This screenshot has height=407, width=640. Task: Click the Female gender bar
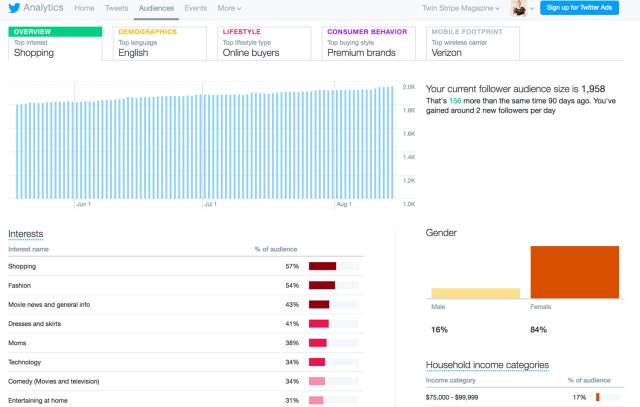(575, 272)
